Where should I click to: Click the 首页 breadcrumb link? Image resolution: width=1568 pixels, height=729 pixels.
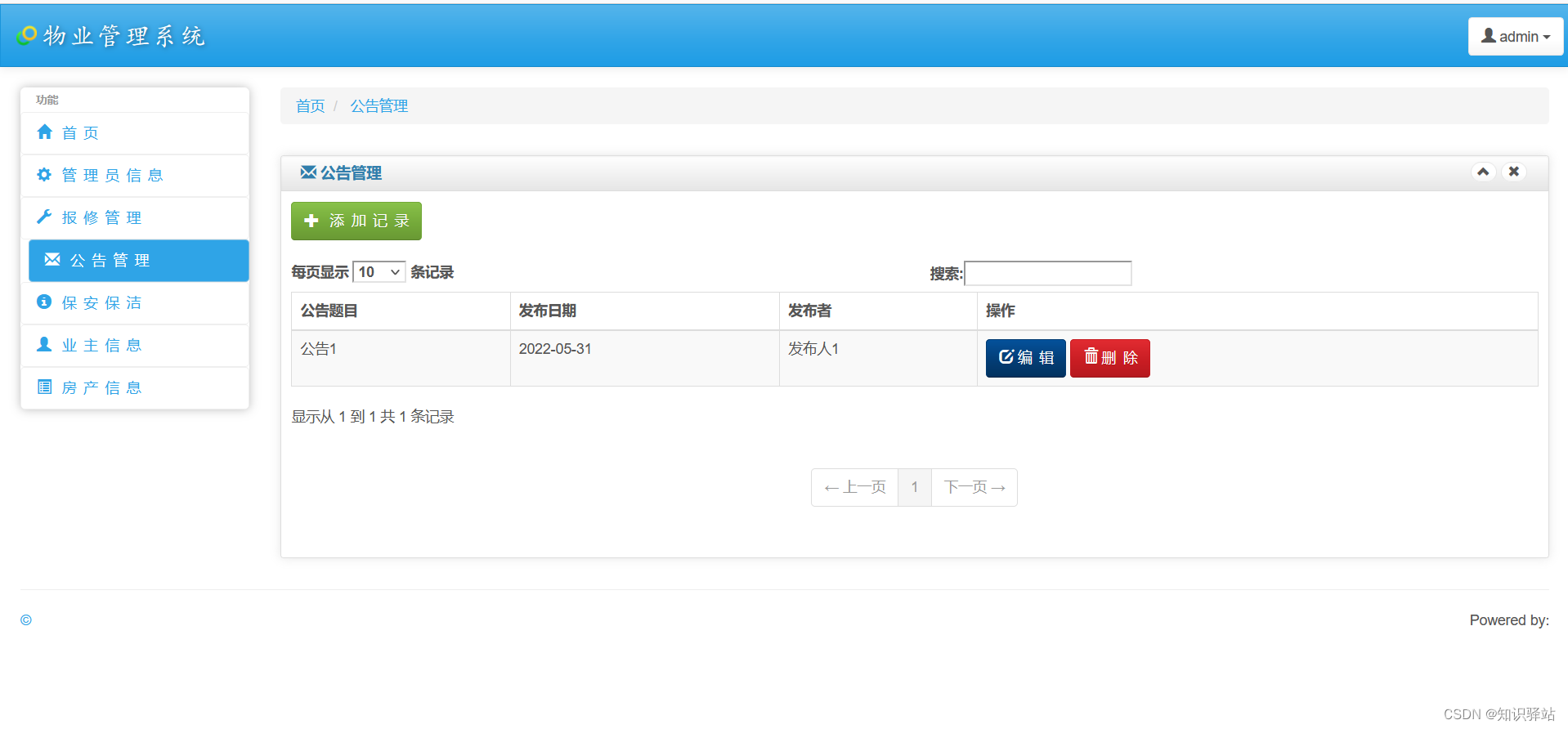(311, 105)
